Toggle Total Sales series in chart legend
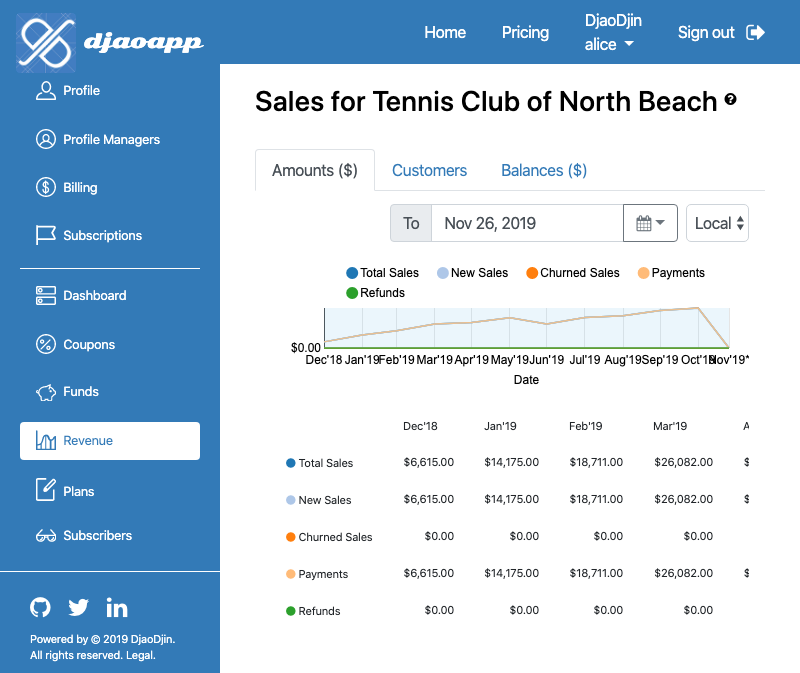Screen dimensions: 800x673 [x=383, y=273]
